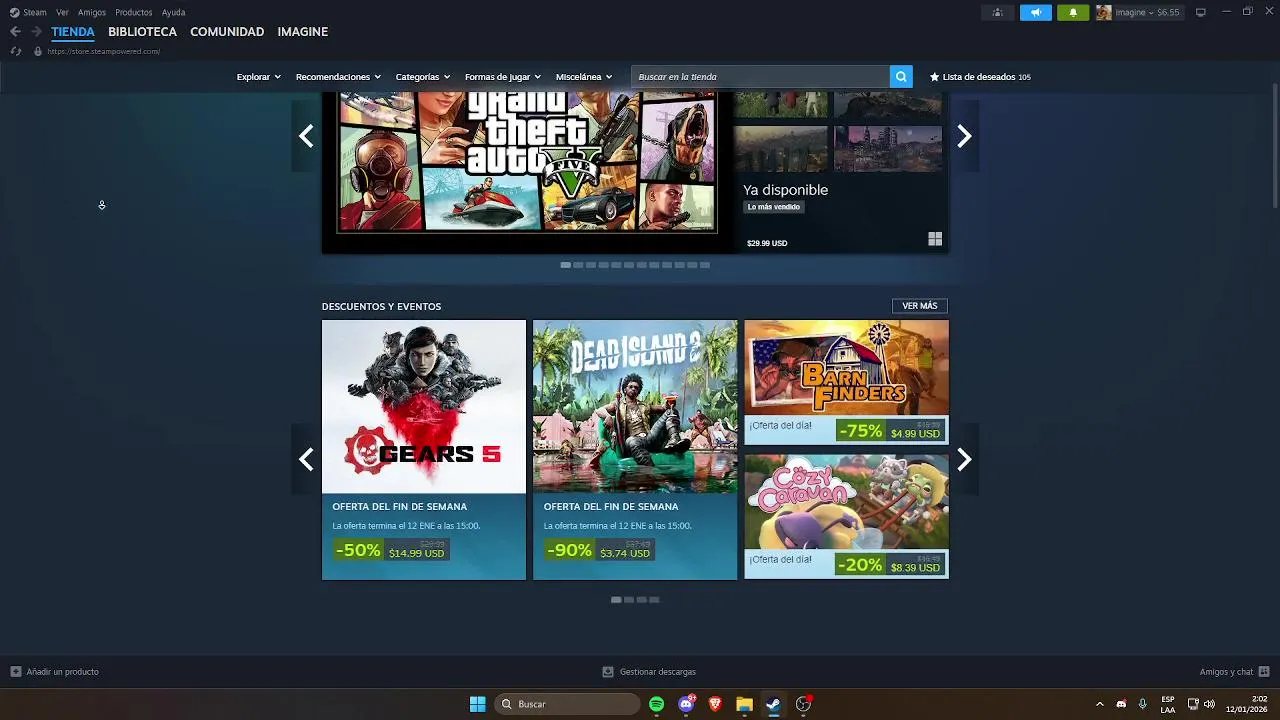The width and height of the screenshot is (1280, 720).
Task: Select the first featured carousel page dot
Action: pyautogui.click(x=566, y=265)
